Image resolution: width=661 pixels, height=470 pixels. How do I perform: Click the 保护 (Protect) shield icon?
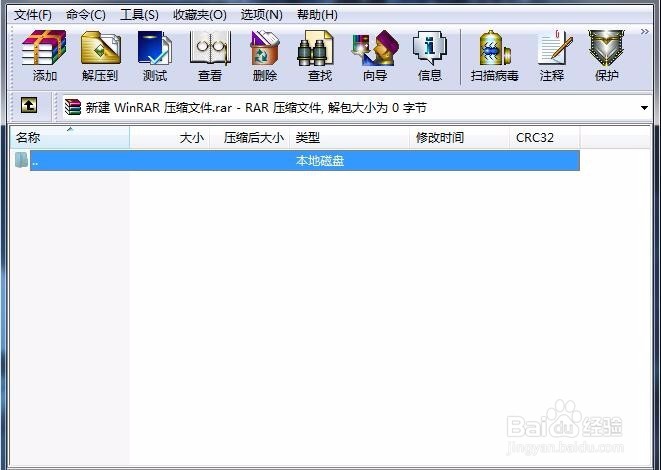click(606, 56)
